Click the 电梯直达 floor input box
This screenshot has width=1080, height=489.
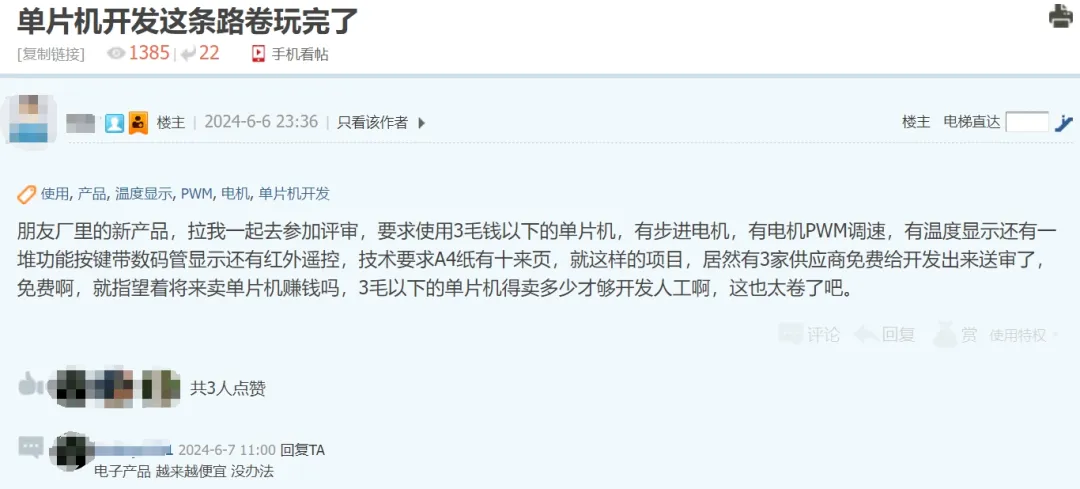click(x=1027, y=123)
